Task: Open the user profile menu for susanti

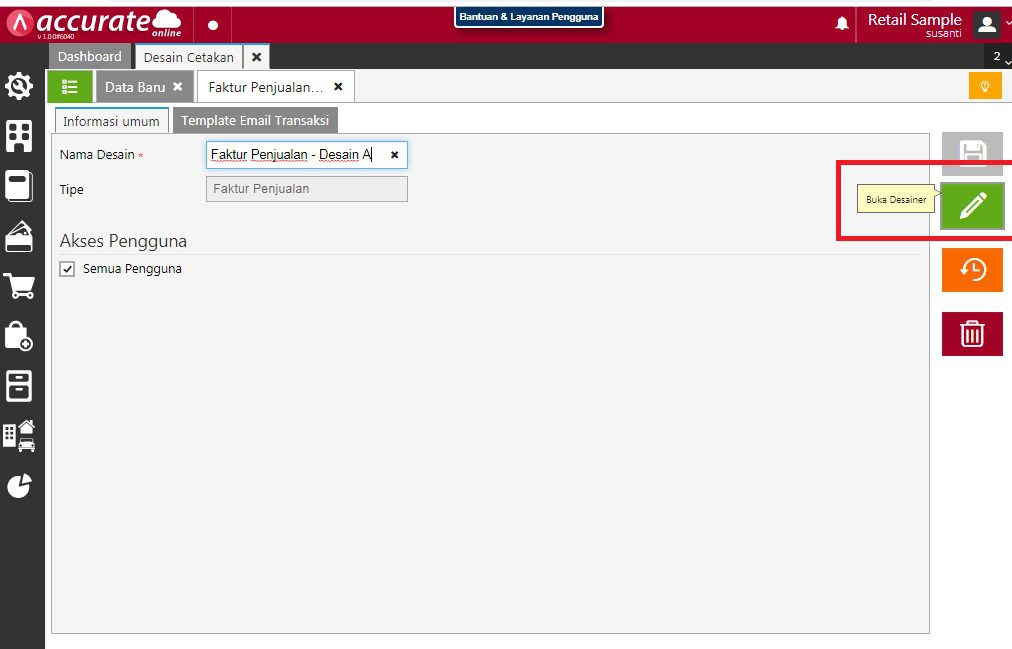Action: point(987,24)
